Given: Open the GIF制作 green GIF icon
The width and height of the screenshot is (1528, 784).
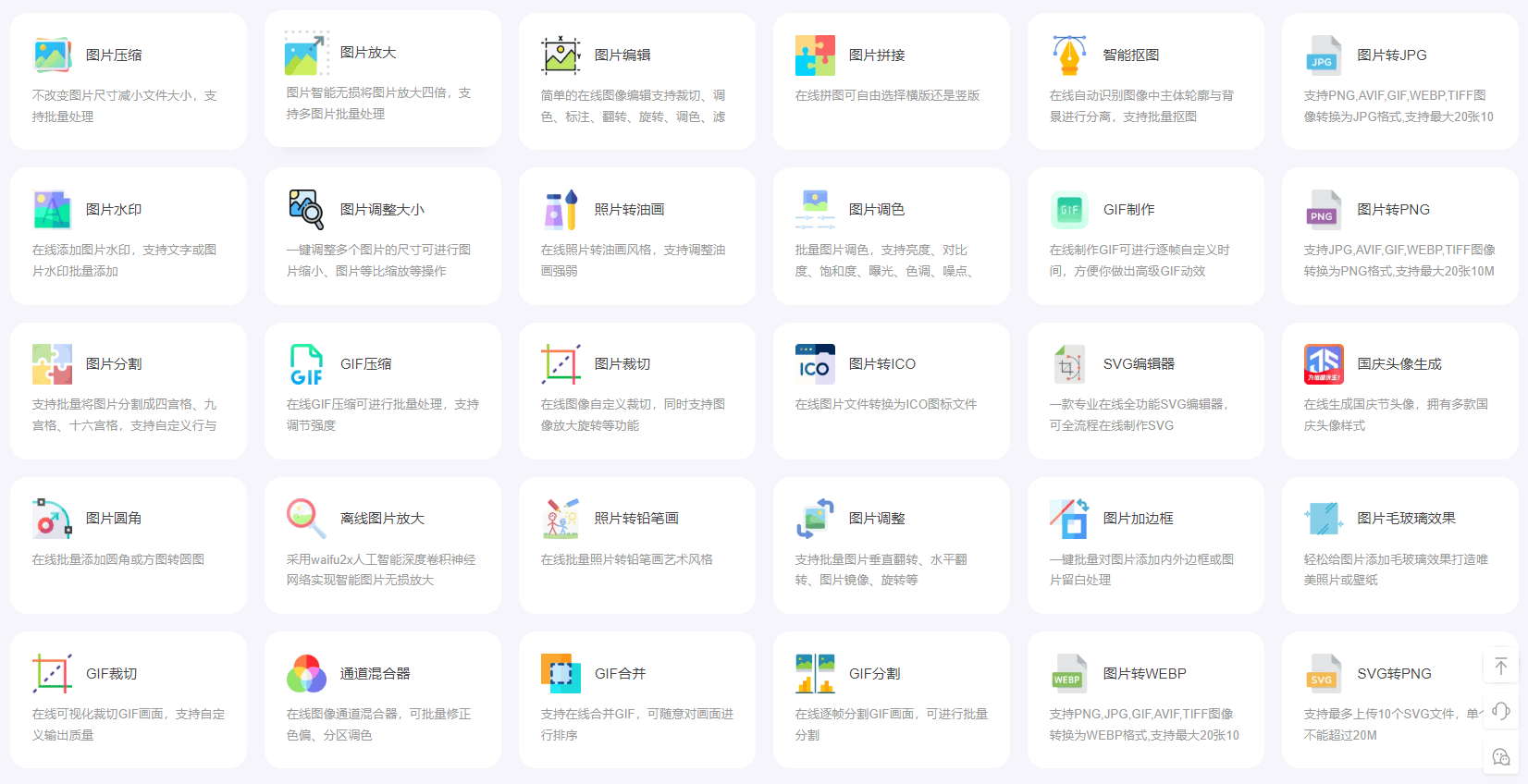Looking at the screenshot, I should click(1070, 210).
